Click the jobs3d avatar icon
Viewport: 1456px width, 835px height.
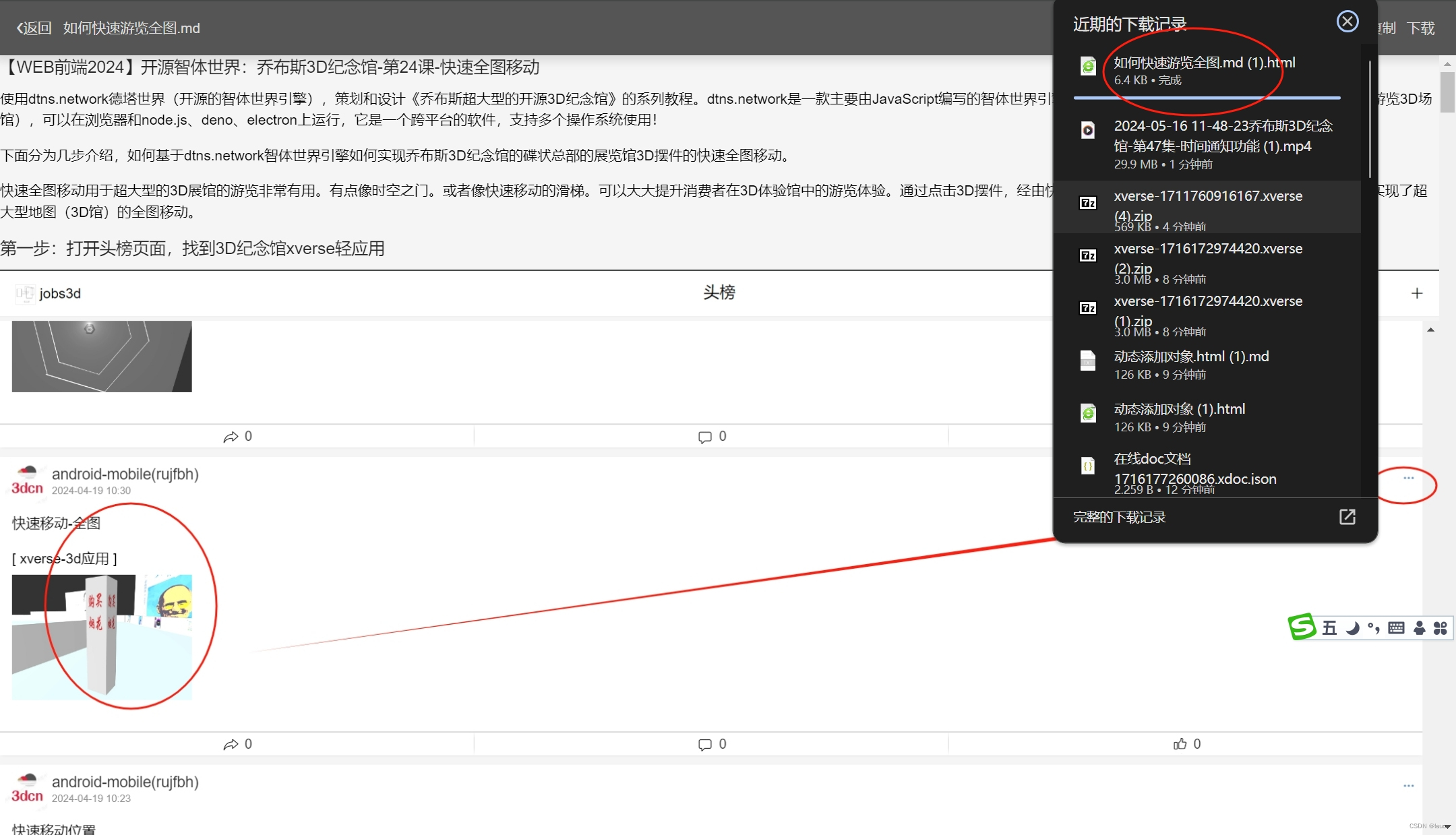[x=24, y=293]
